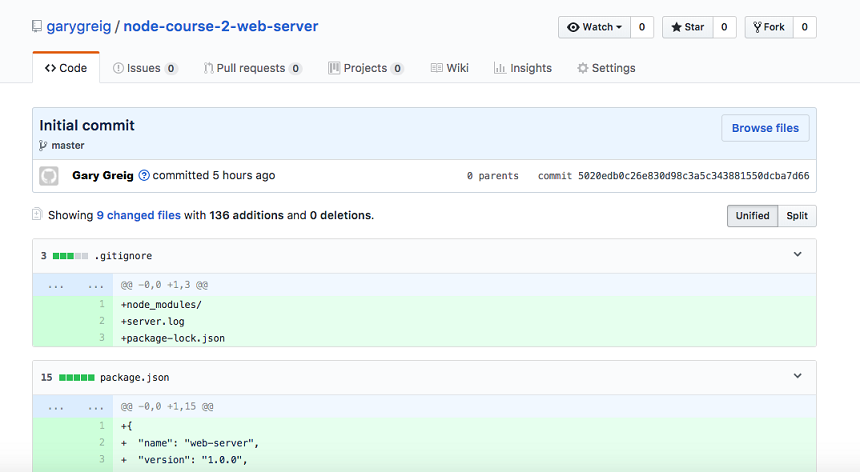This screenshot has width=860, height=472.
Task: Click the diffstat squares beside package.json
Action: pos(76,378)
